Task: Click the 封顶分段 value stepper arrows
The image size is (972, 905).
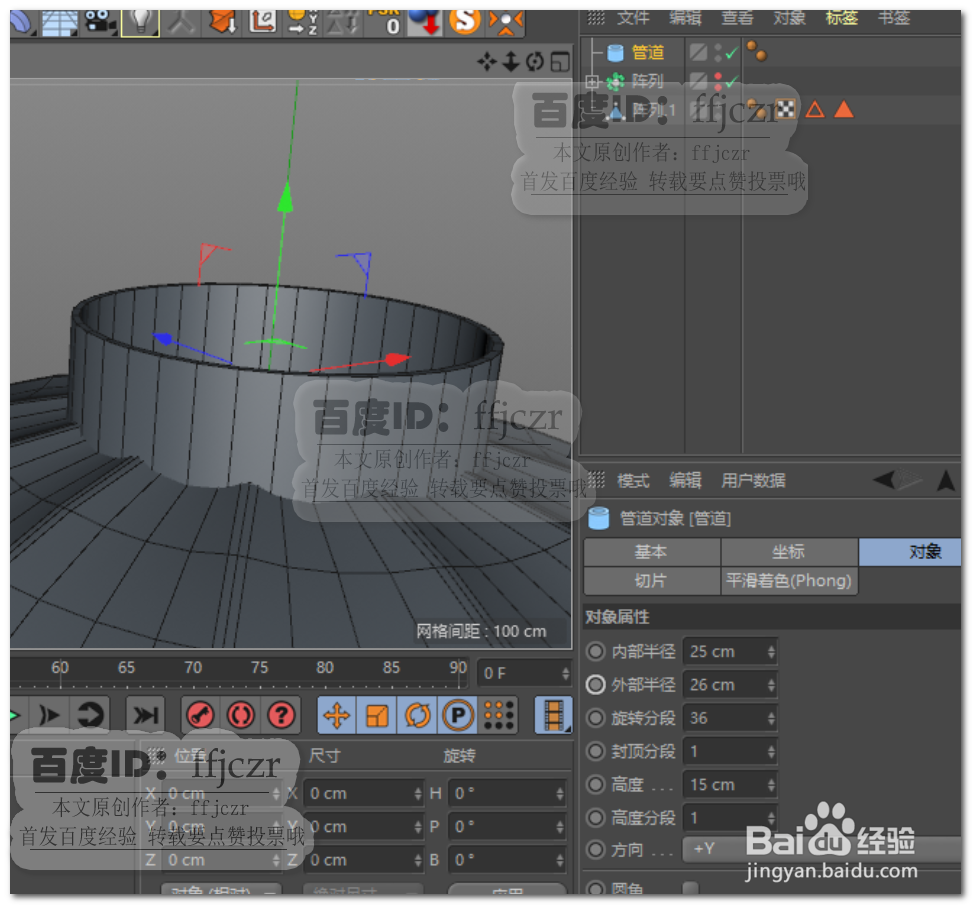Action: coord(771,751)
